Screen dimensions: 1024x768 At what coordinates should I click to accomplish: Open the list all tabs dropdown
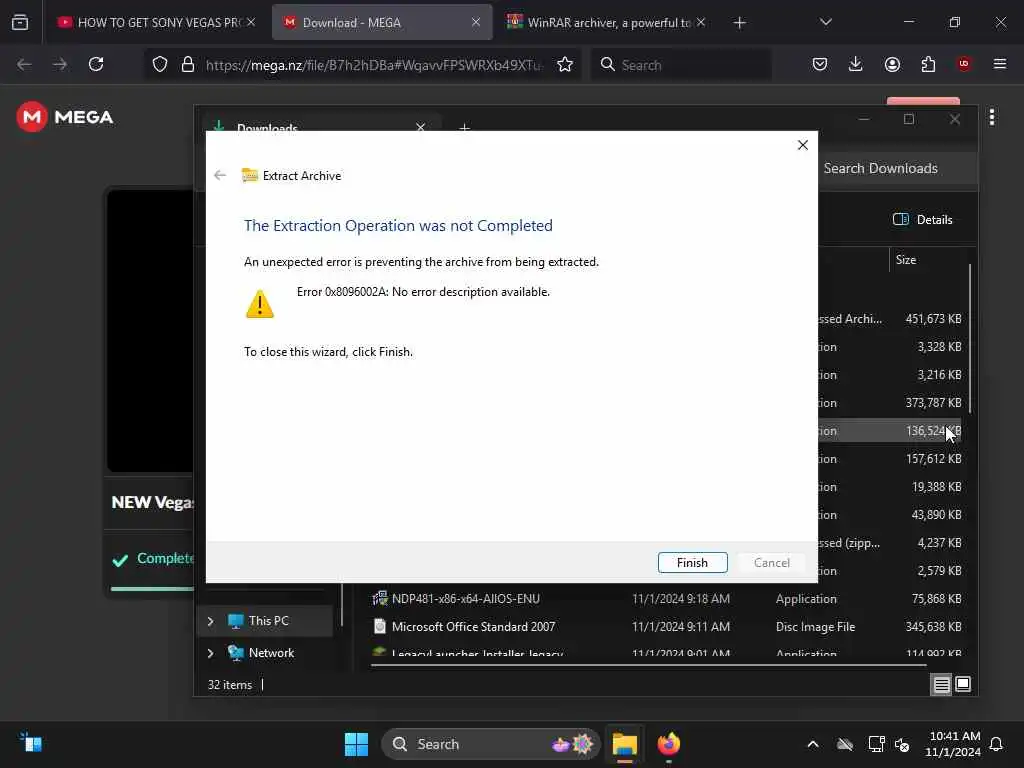click(825, 22)
